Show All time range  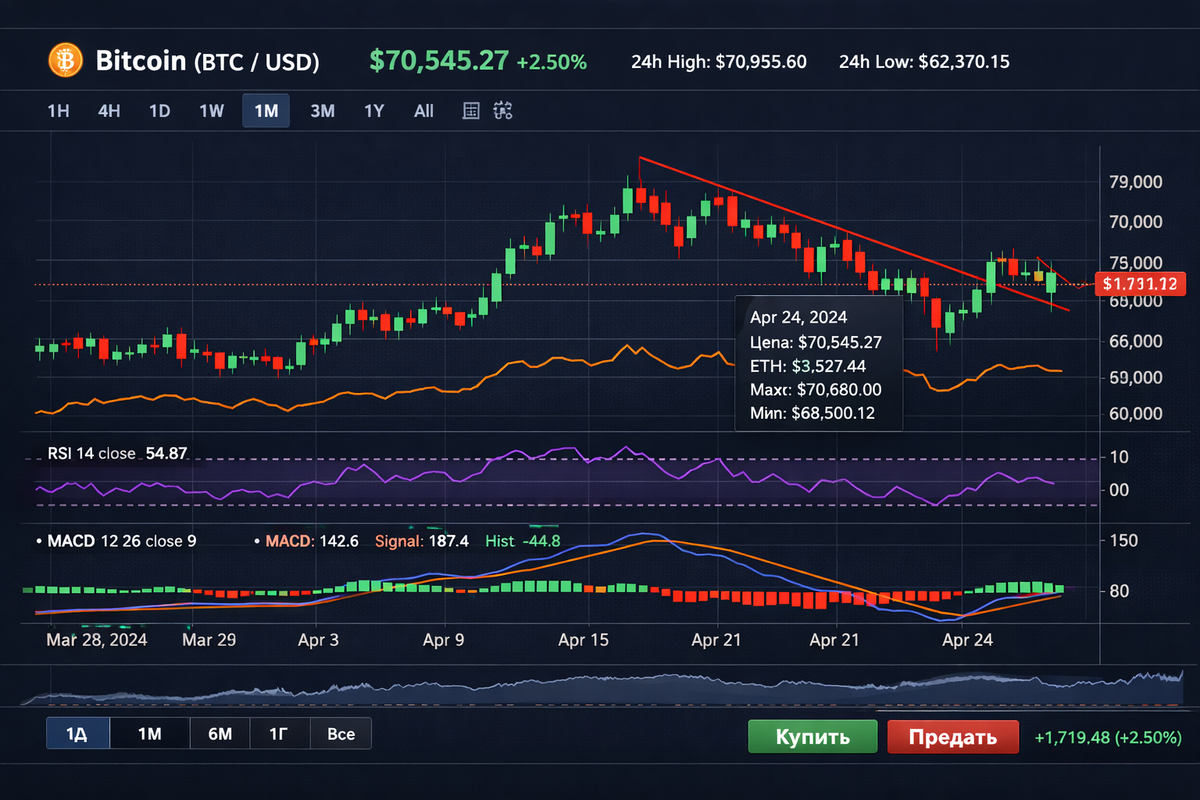pos(424,111)
